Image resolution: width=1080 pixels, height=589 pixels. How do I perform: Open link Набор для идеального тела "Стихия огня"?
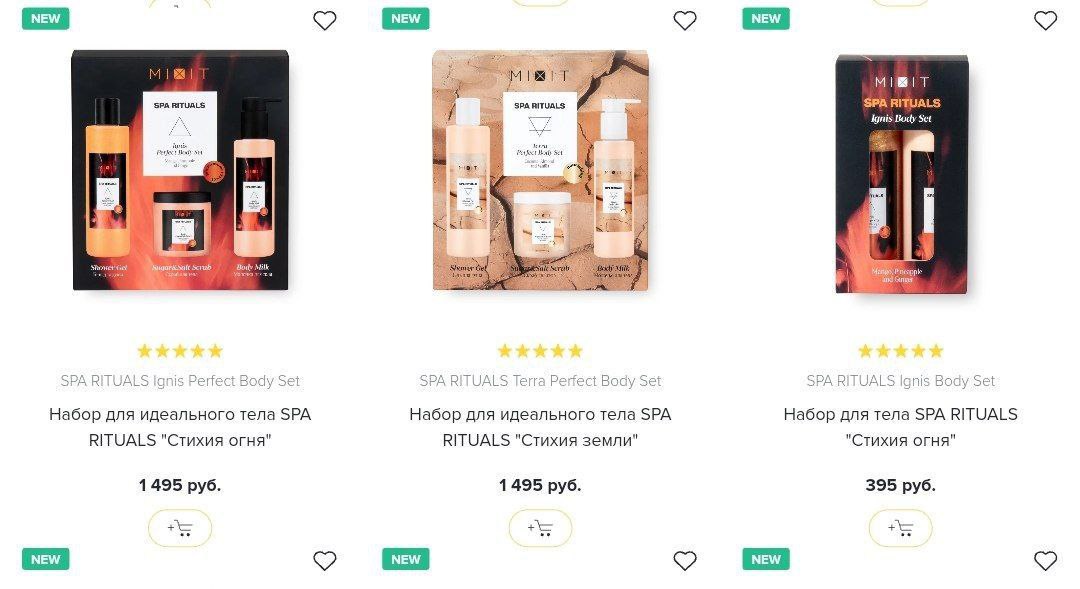(x=180, y=427)
